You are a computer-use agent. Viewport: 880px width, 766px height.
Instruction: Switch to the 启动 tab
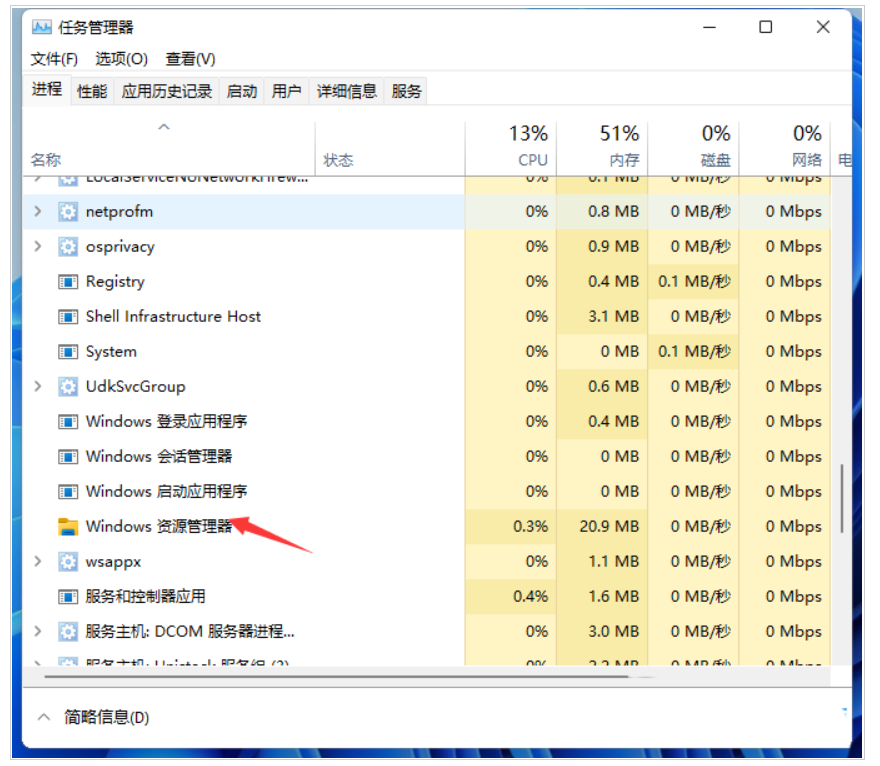click(242, 91)
